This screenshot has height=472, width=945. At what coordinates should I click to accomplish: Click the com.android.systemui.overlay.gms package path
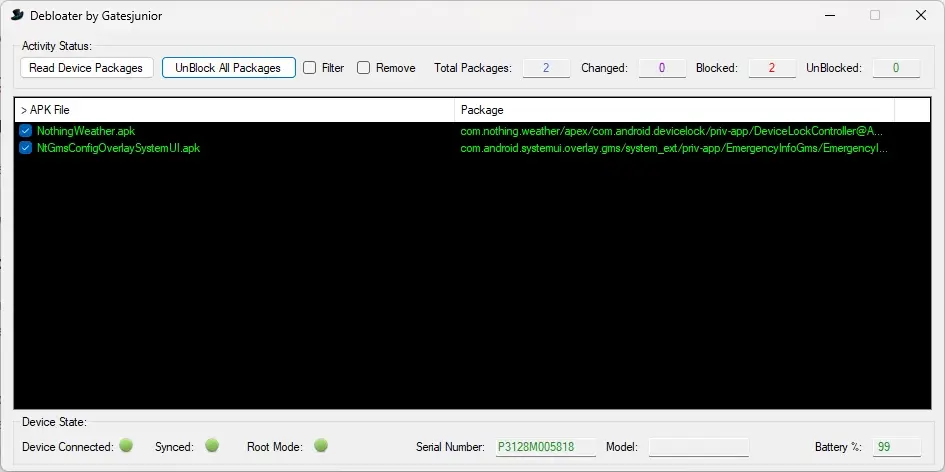click(x=674, y=148)
